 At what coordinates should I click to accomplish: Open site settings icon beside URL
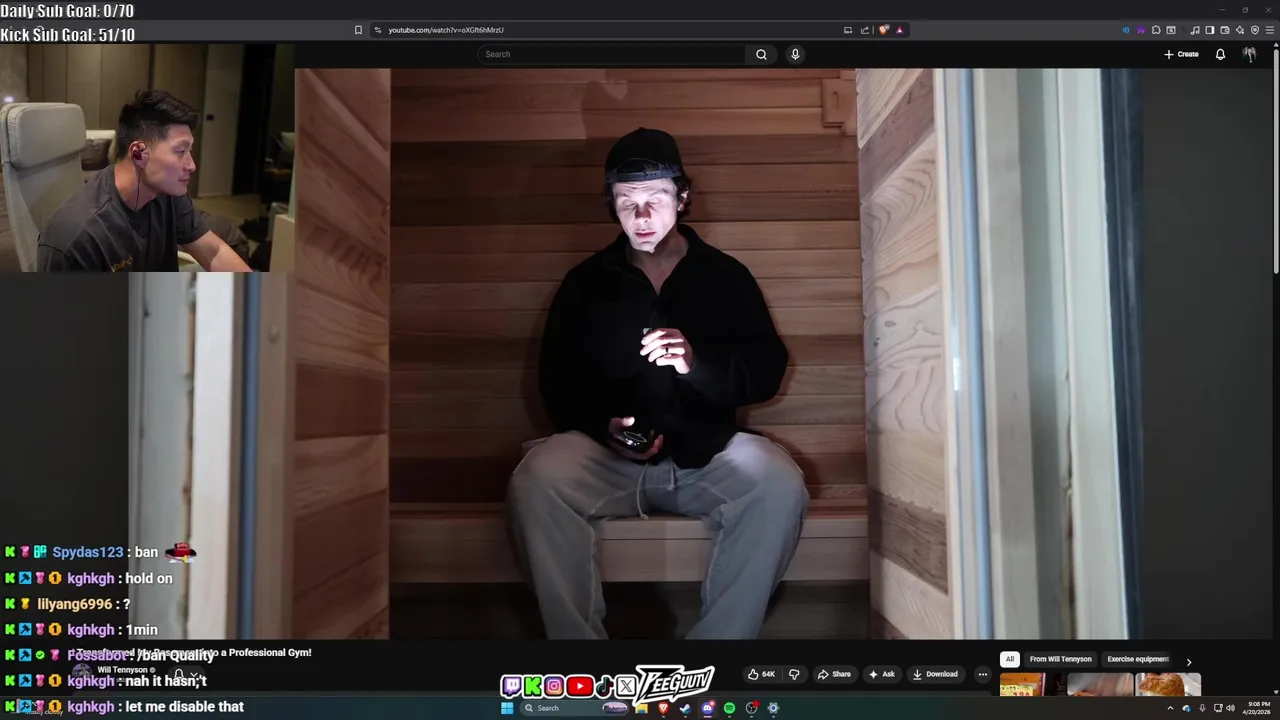[377, 30]
